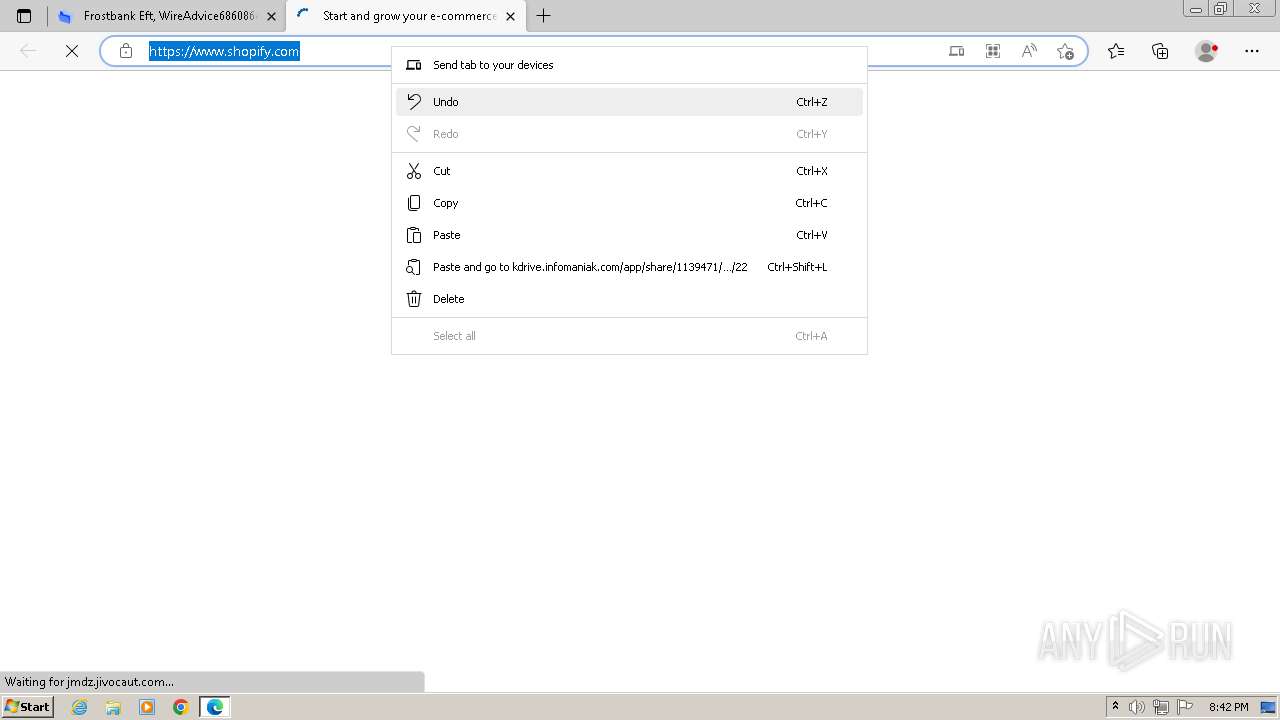Open File Explorer folder icon in taskbar
Viewport: 1280px width, 720px height.
[113, 707]
